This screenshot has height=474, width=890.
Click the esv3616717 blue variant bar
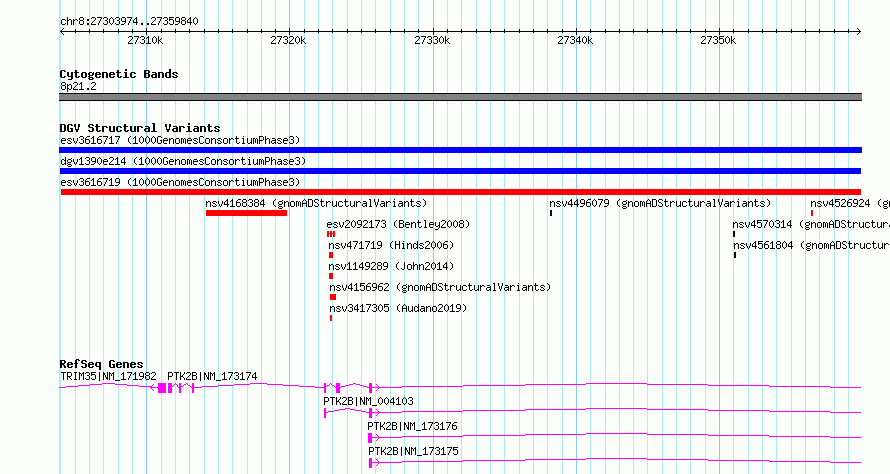[x=460, y=150]
